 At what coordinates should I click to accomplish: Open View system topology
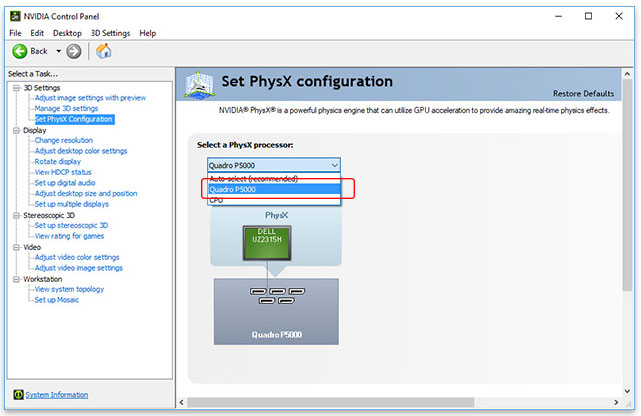[x=69, y=289]
